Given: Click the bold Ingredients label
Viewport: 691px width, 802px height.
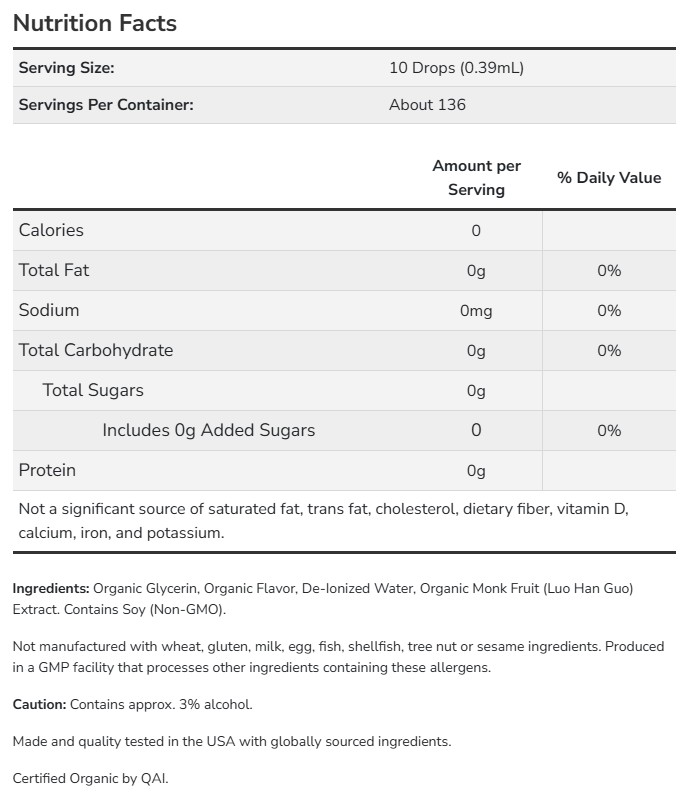Looking at the screenshot, I should point(51,588).
